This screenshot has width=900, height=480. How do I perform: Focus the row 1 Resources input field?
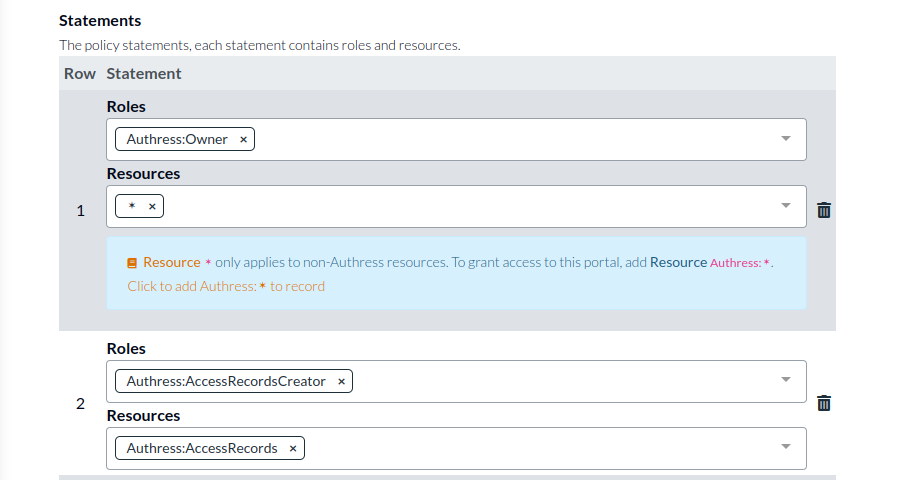pyautogui.click(x=460, y=206)
